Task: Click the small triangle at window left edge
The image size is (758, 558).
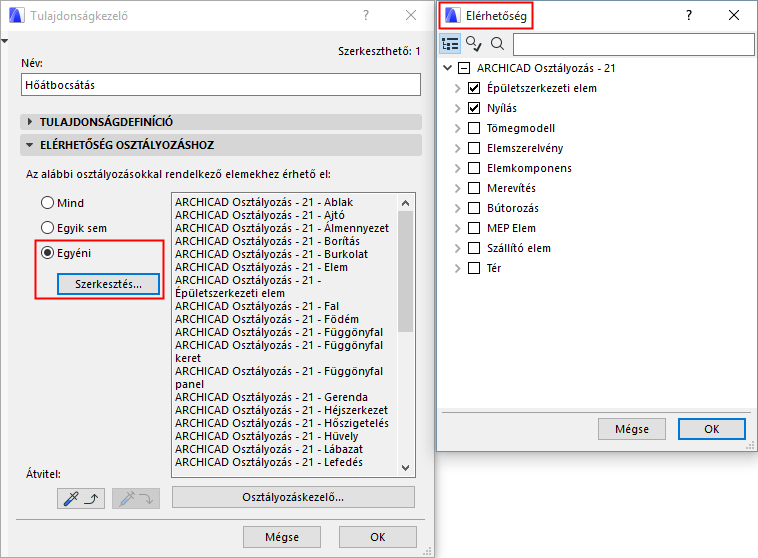Action: (x=4, y=41)
